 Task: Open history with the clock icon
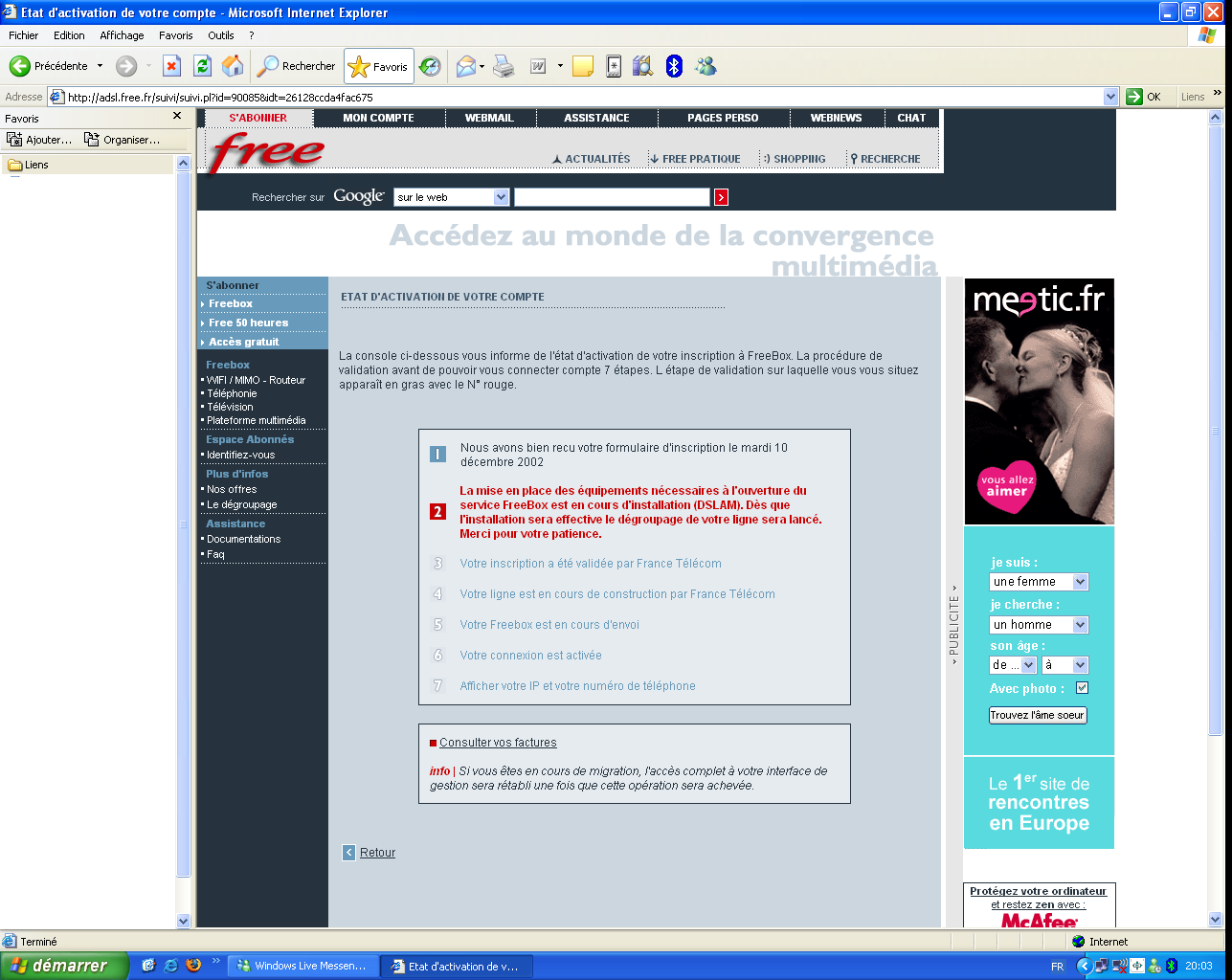pos(431,66)
